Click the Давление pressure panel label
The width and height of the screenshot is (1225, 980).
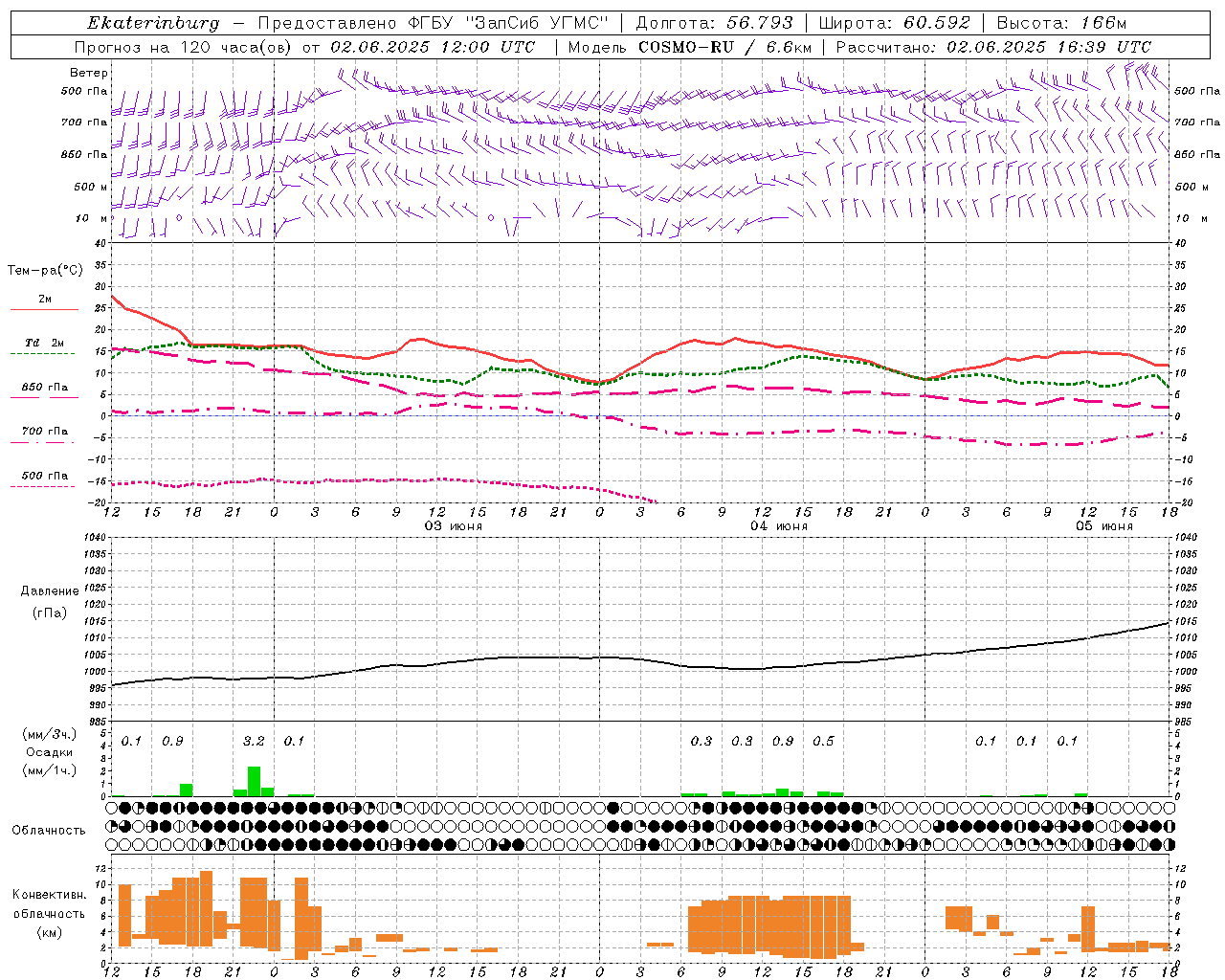click(50, 591)
